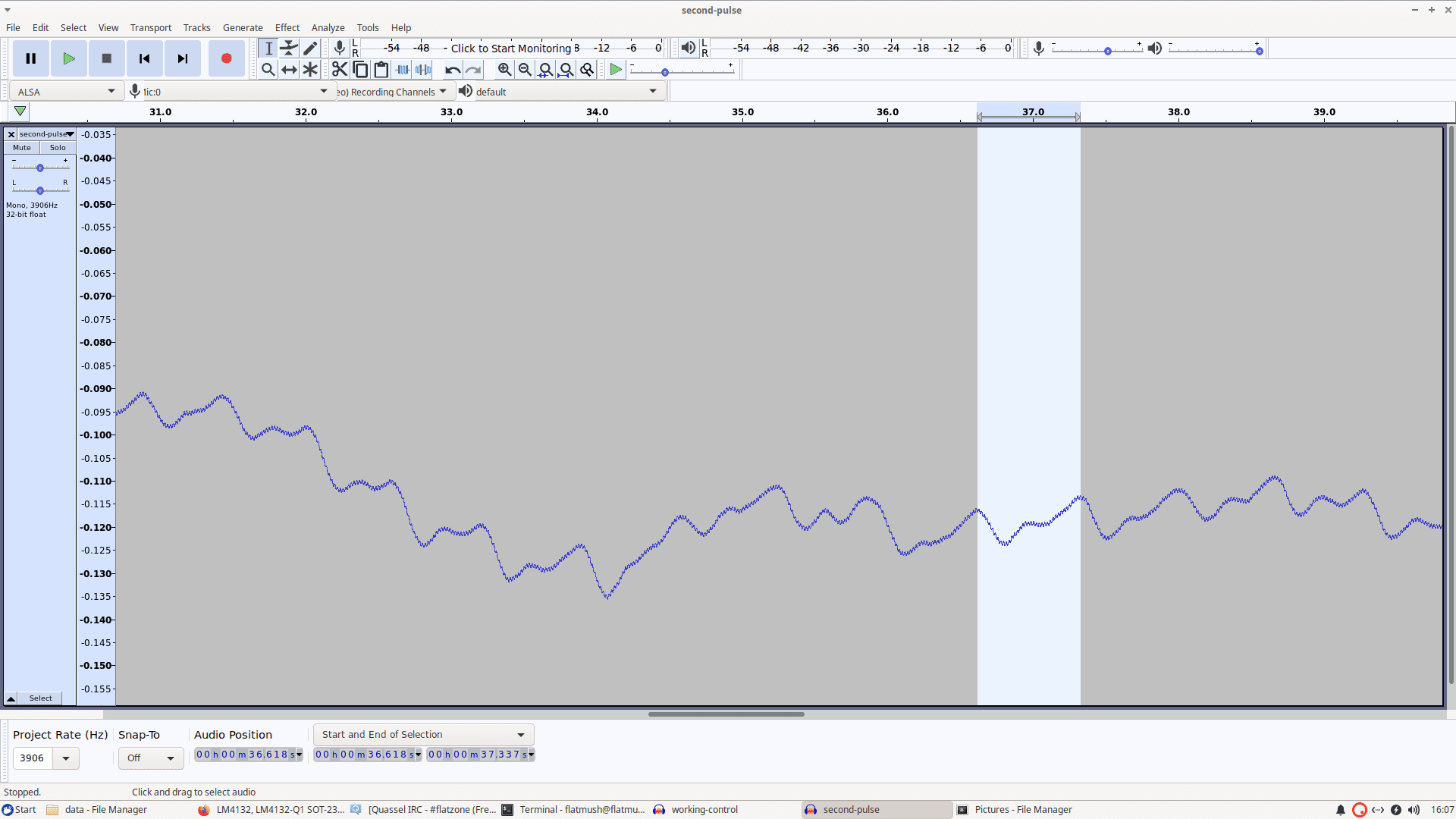This screenshot has height=819, width=1456.
Task: Choose the Multi-Tool asterisk
Action: [x=310, y=70]
